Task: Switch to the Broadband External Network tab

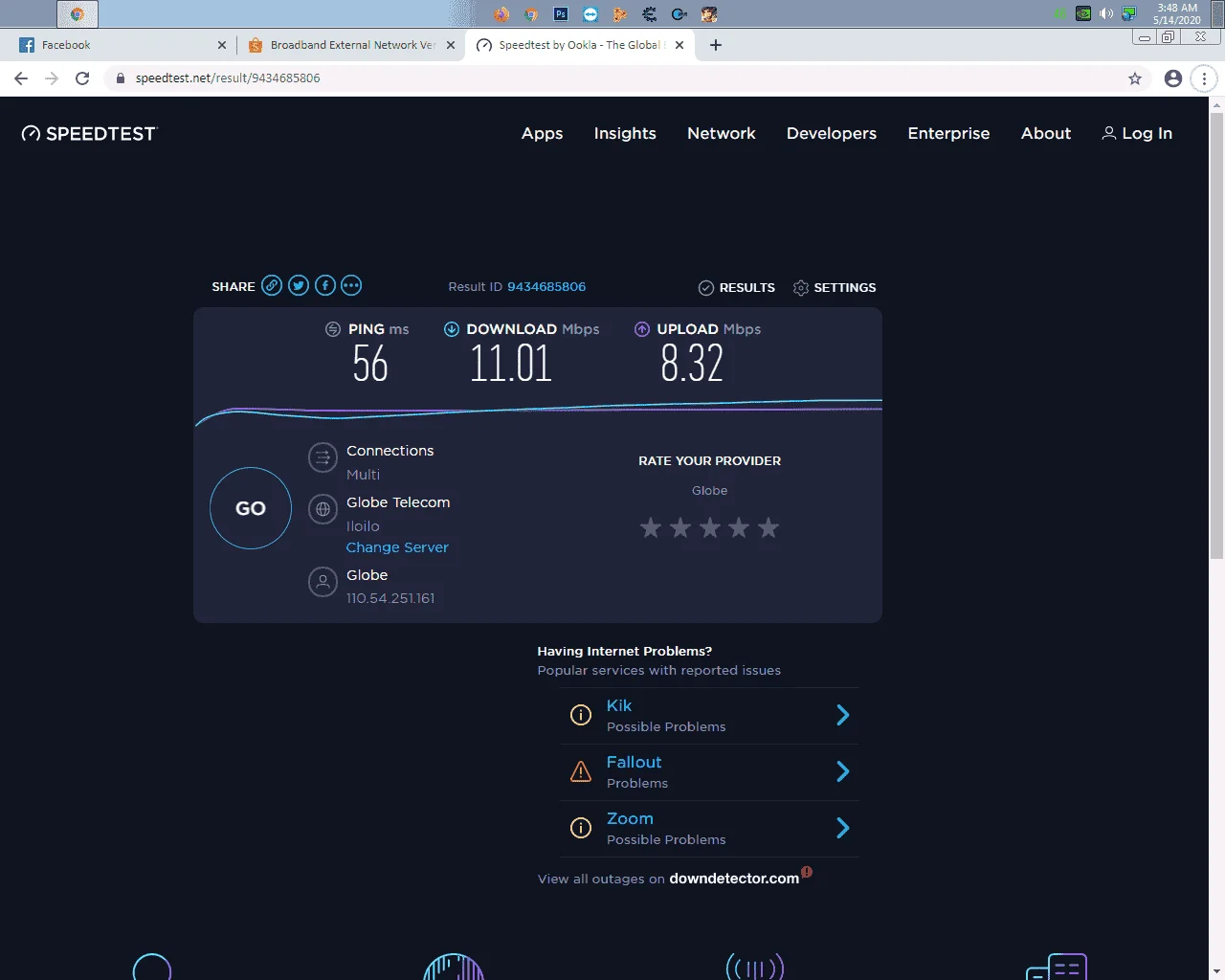Action: pos(350,45)
